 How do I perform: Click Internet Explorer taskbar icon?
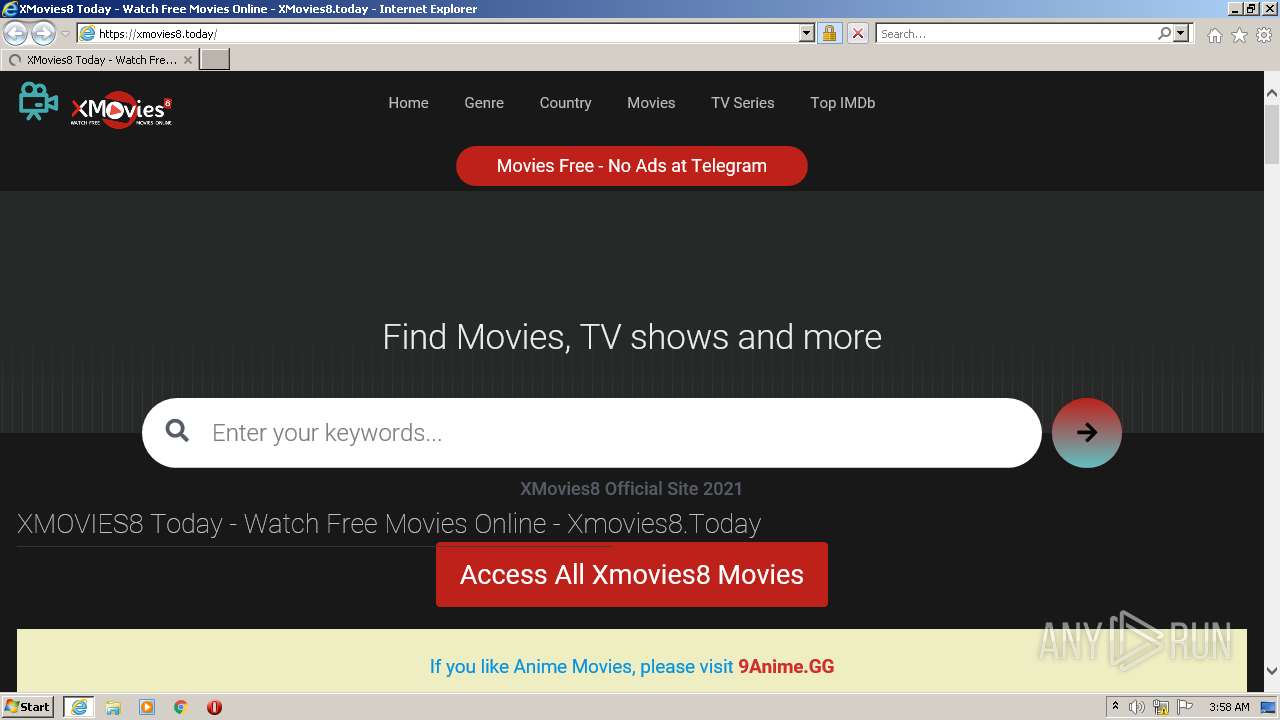pyautogui.click(x=79, y=707)
